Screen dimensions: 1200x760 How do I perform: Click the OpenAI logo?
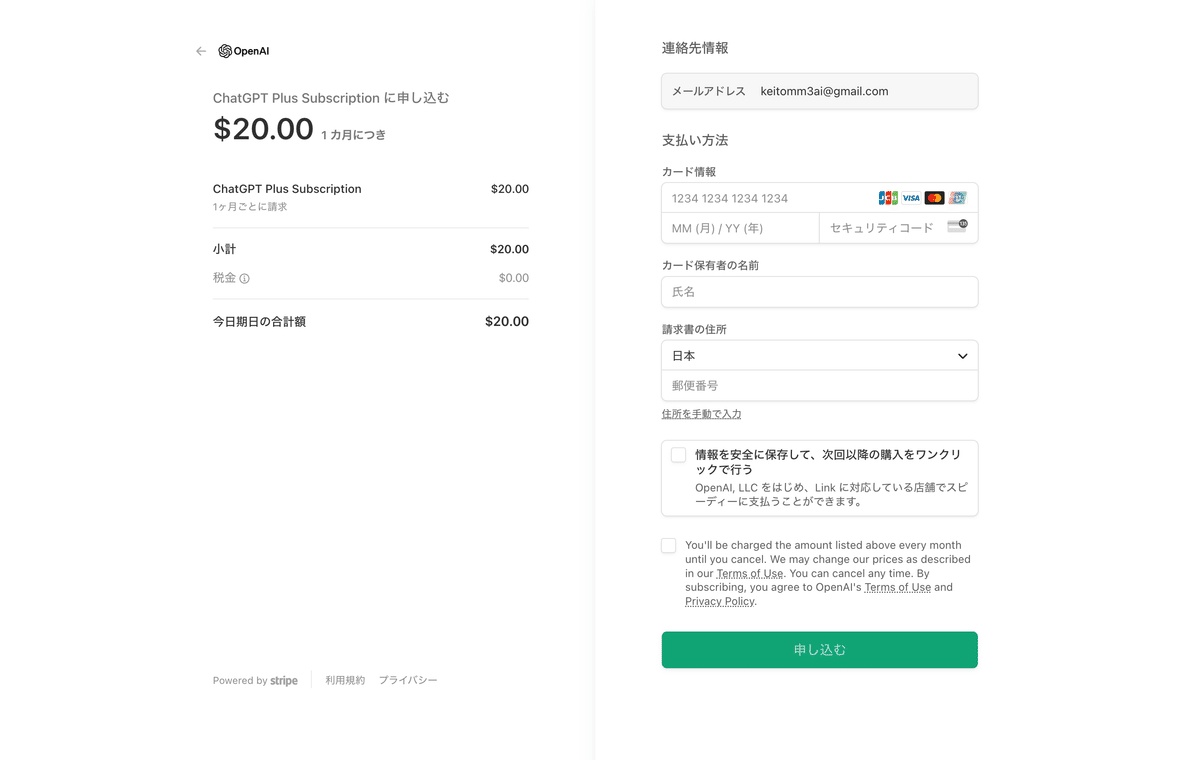pyautogui.click(x=243, y=51)
